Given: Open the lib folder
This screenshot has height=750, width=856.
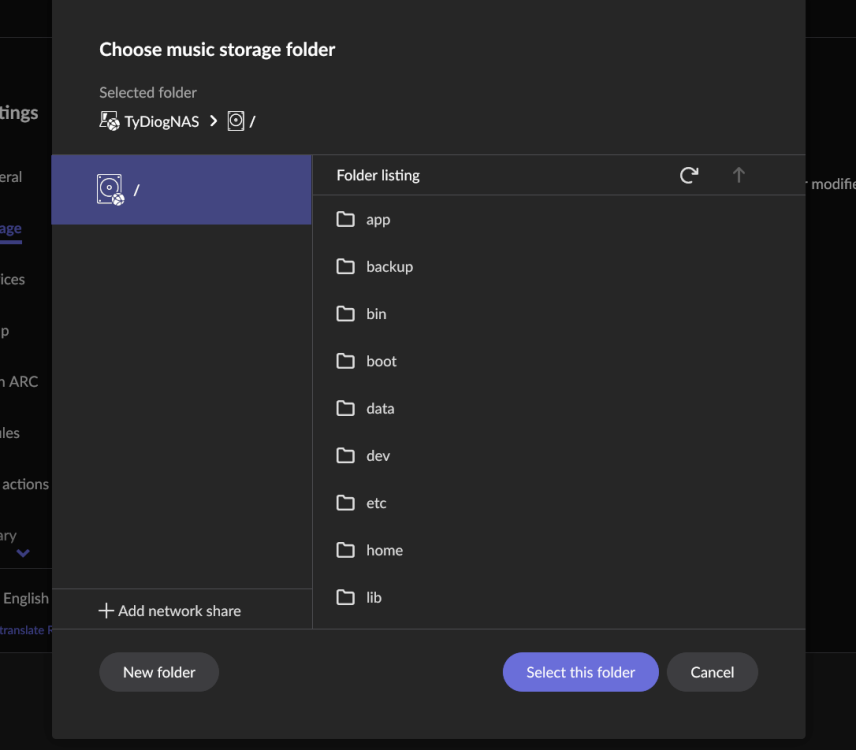Looking at the screenshot, I should [x=559, y=597].
